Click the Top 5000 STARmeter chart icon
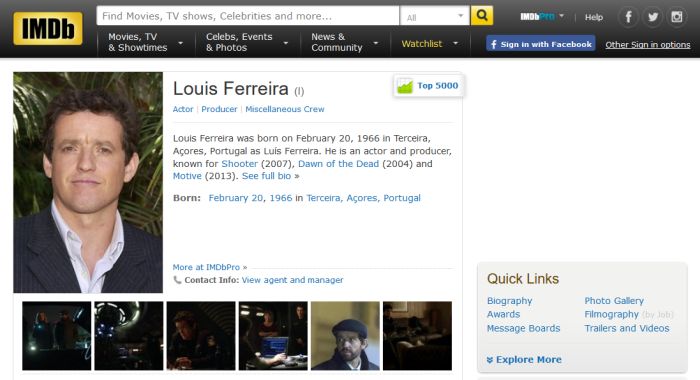 coord(405,86)
